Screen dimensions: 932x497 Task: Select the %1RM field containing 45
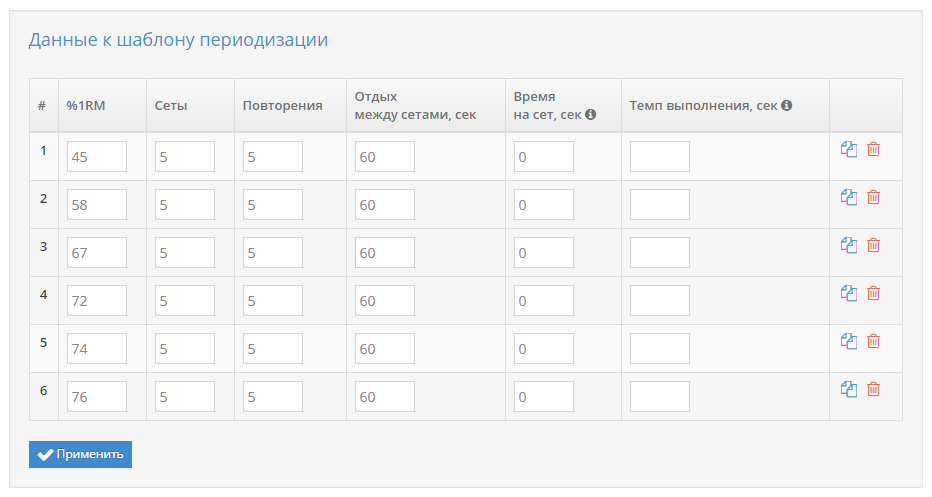point(97,156)
